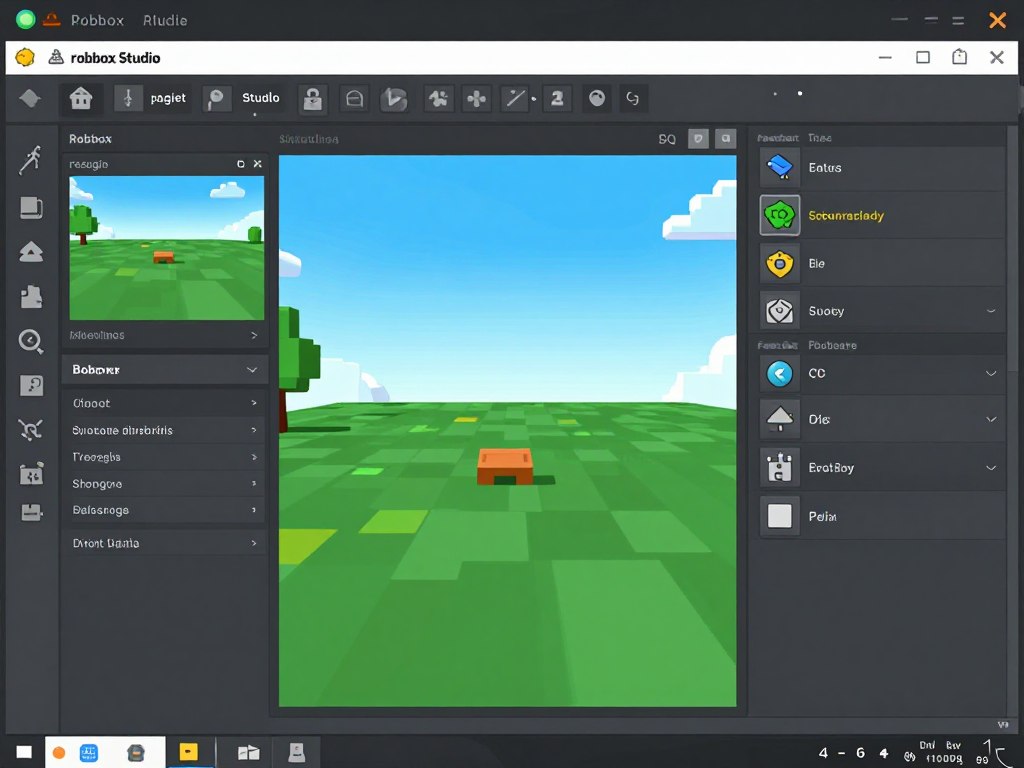Select the orange block in main viewport
Screen dimensions: 1024x768
pyautogui.click(x=505, y=466)
